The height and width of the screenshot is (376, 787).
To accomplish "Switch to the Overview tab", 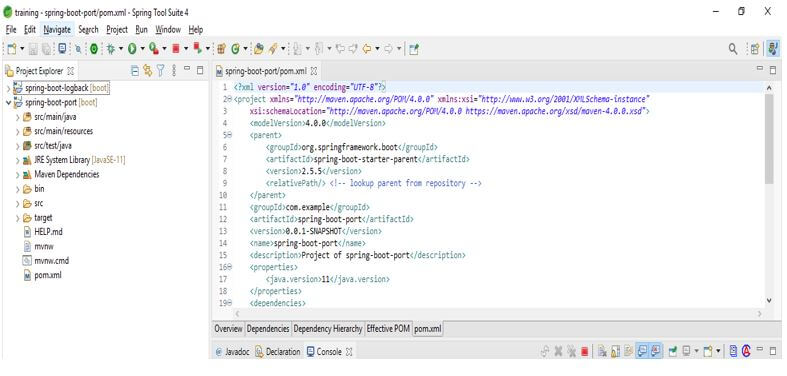I will pyautogui.click(x=228, y=329).
